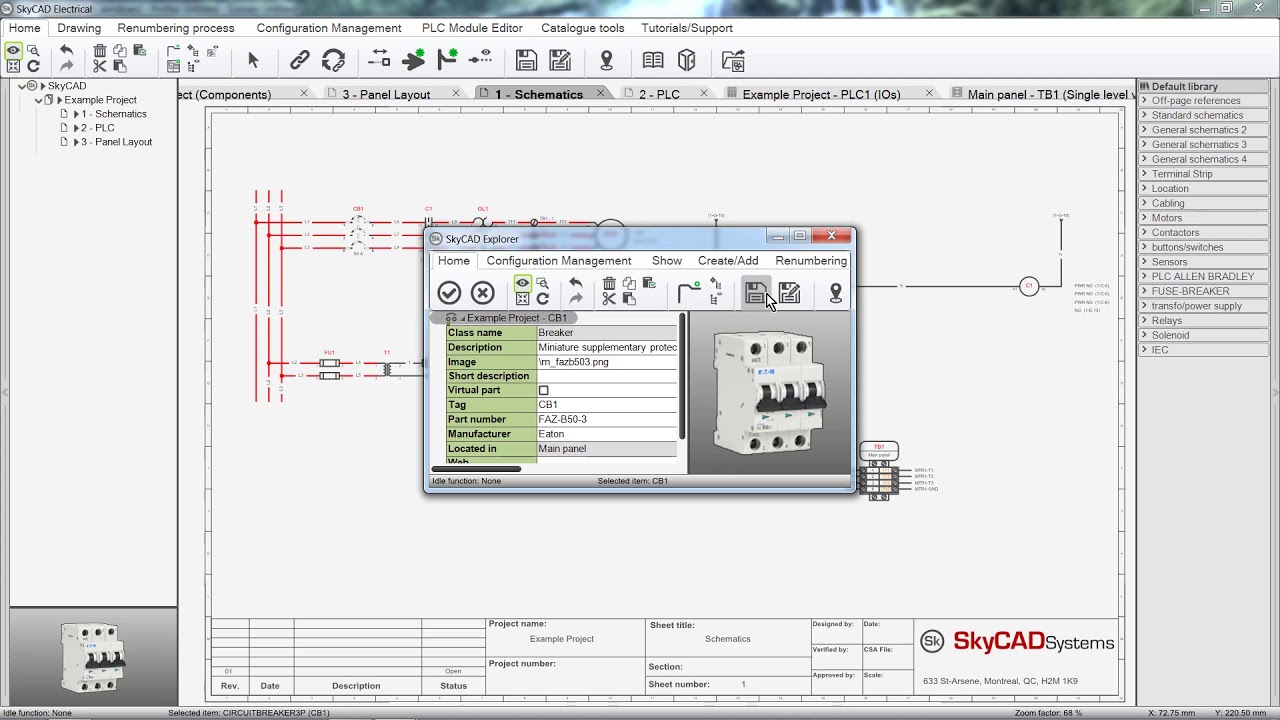Image resolution: width=1280 pixels, height=720 pixels.
Task: Click the Part number field FAZ-B50-3
Action: 607,419
